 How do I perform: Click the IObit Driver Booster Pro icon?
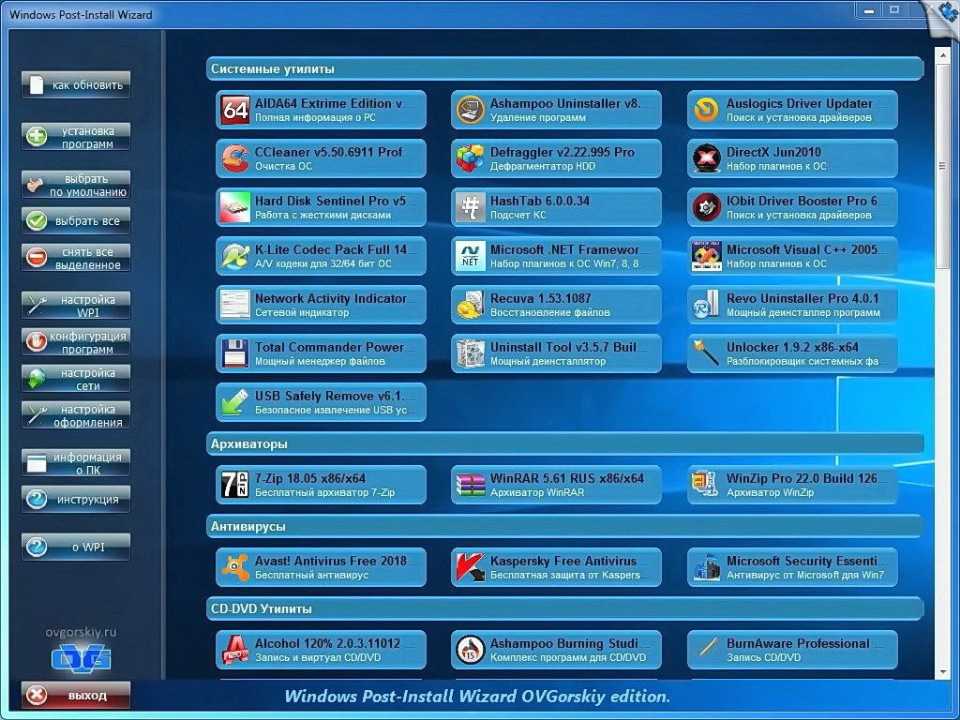coord(706,208)
